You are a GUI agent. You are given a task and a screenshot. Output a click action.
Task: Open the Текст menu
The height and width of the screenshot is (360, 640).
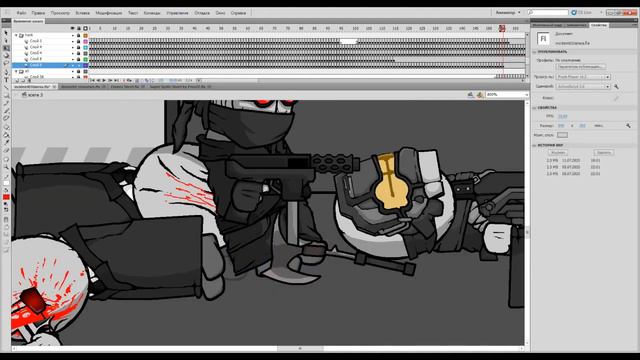(133, 13)
